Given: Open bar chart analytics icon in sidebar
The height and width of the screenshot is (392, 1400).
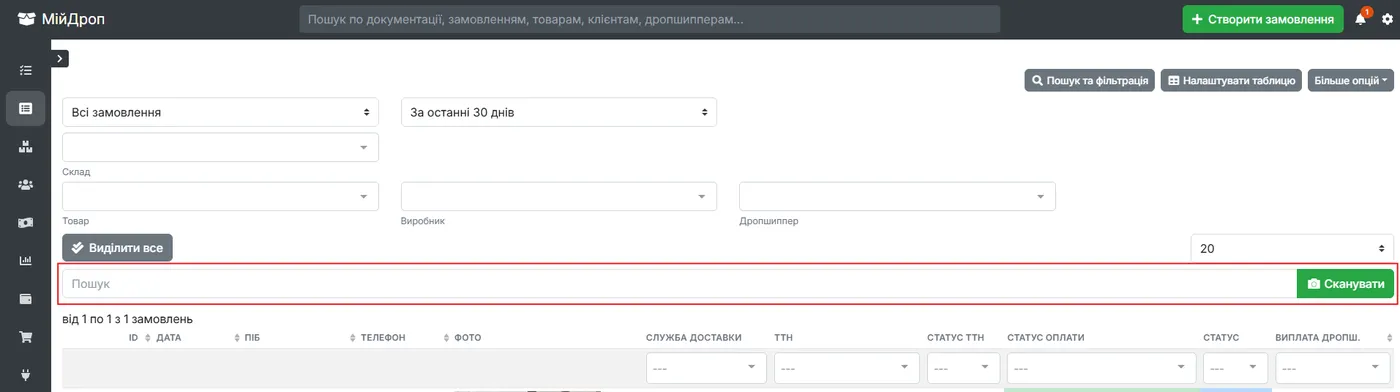Looking at the screenshot, I should (26, 260).
